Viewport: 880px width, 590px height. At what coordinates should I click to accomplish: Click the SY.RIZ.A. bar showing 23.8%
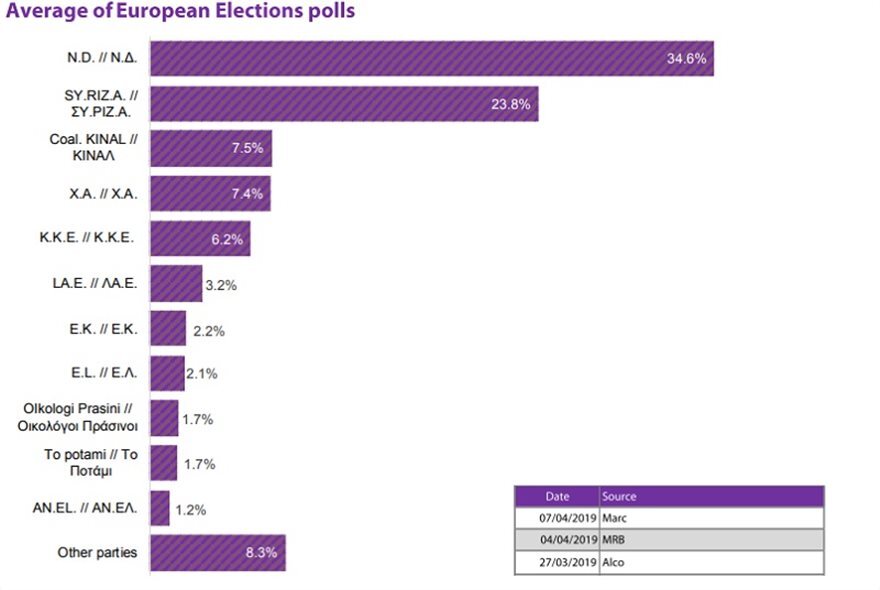344,103
